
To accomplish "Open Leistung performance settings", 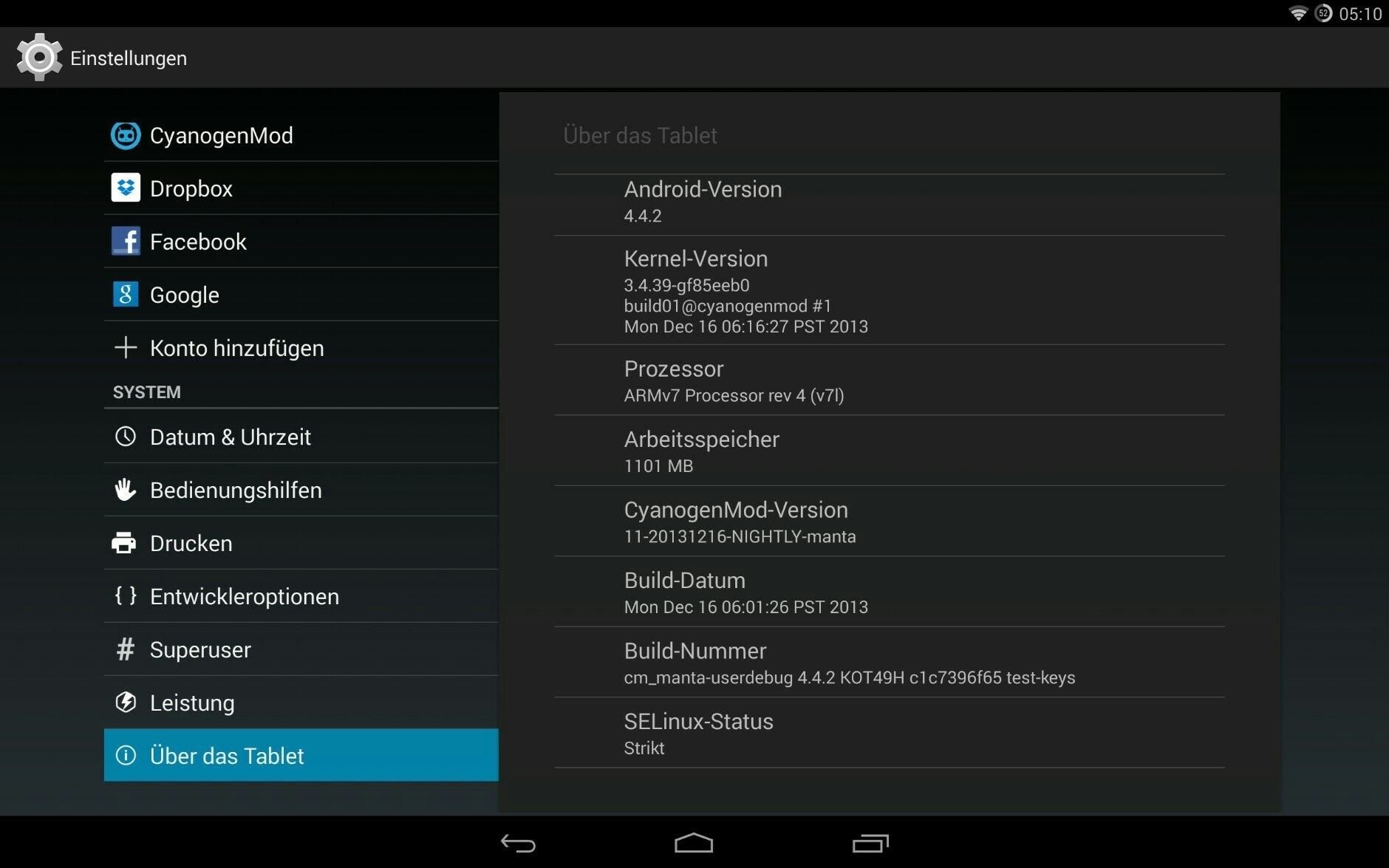I will [x=301, y=703].
